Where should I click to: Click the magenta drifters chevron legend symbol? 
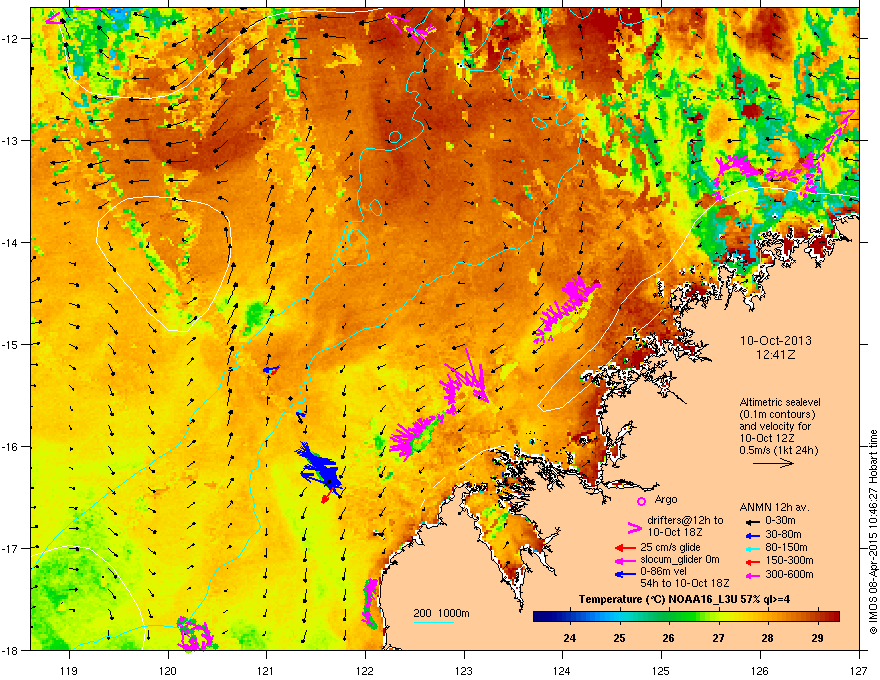point(634,528)
